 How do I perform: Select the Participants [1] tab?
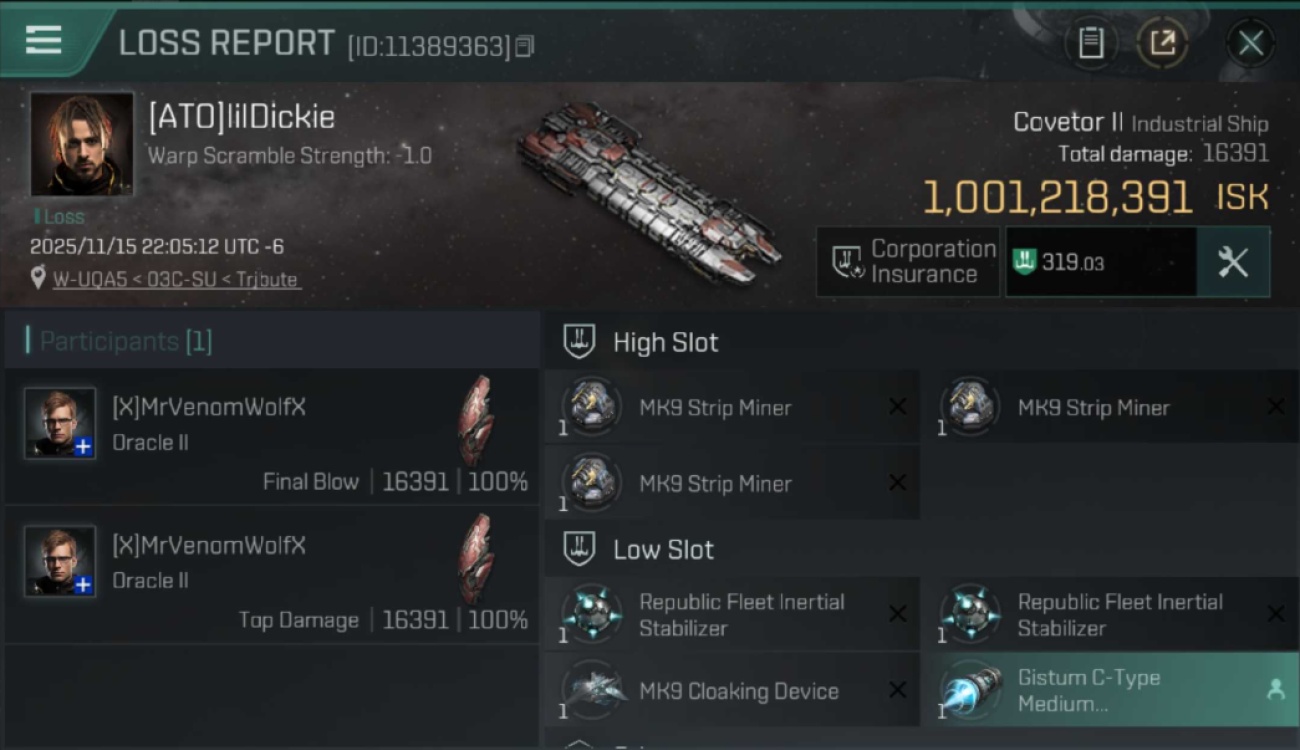click(125, 341)
